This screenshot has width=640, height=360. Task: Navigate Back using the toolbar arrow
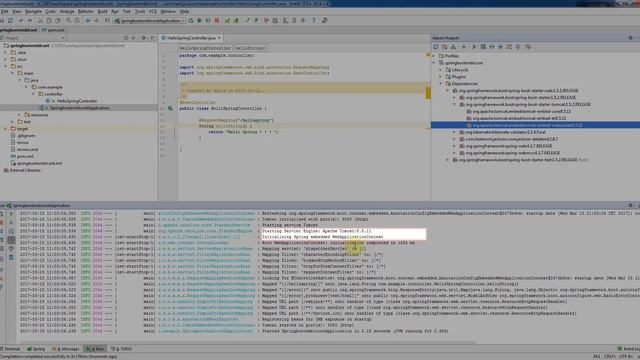pos(87,20)
